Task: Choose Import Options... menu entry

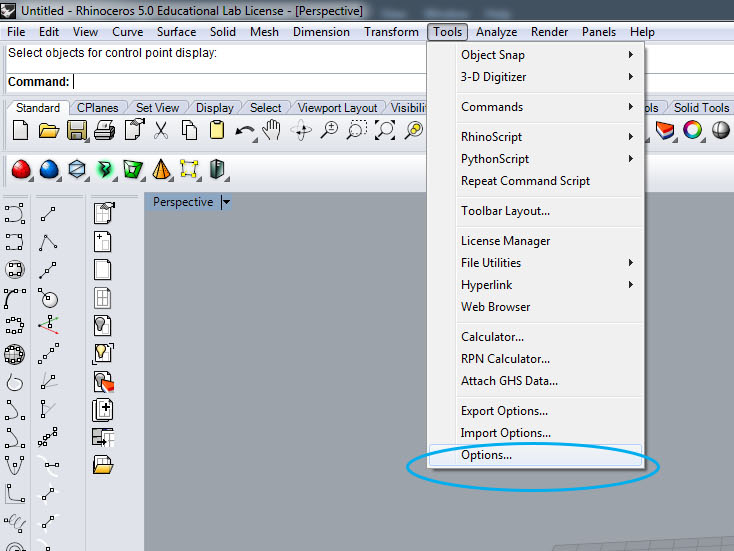Action: 536,433
